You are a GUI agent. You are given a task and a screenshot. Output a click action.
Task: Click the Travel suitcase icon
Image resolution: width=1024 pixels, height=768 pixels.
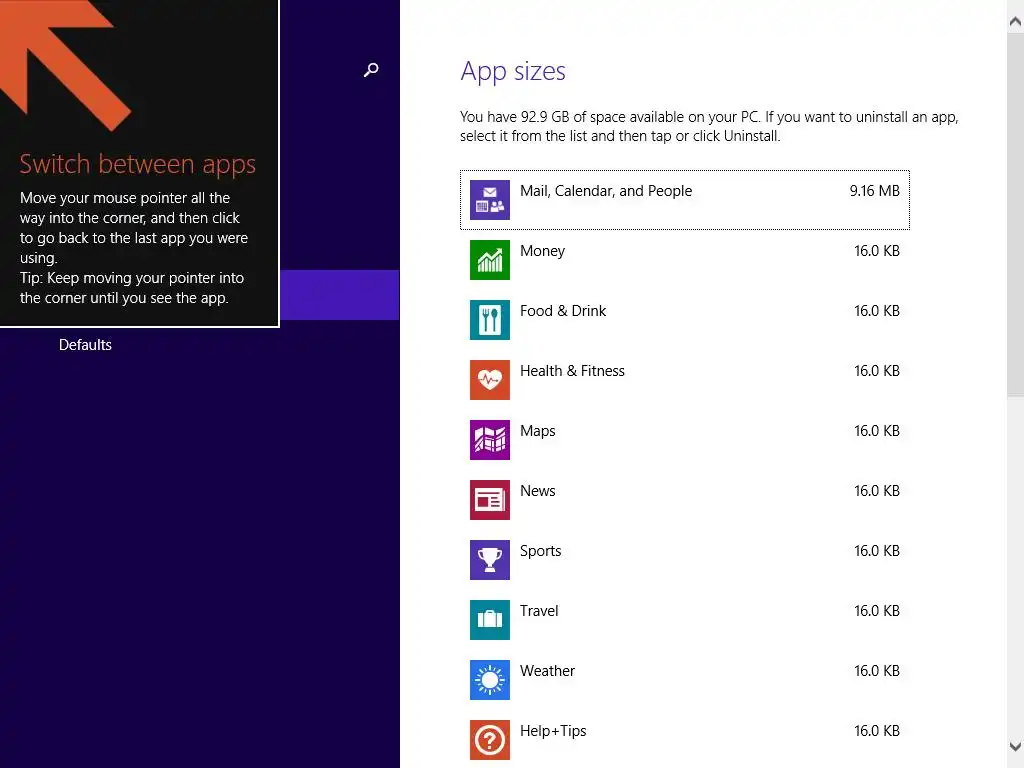[x=490, y=620]
